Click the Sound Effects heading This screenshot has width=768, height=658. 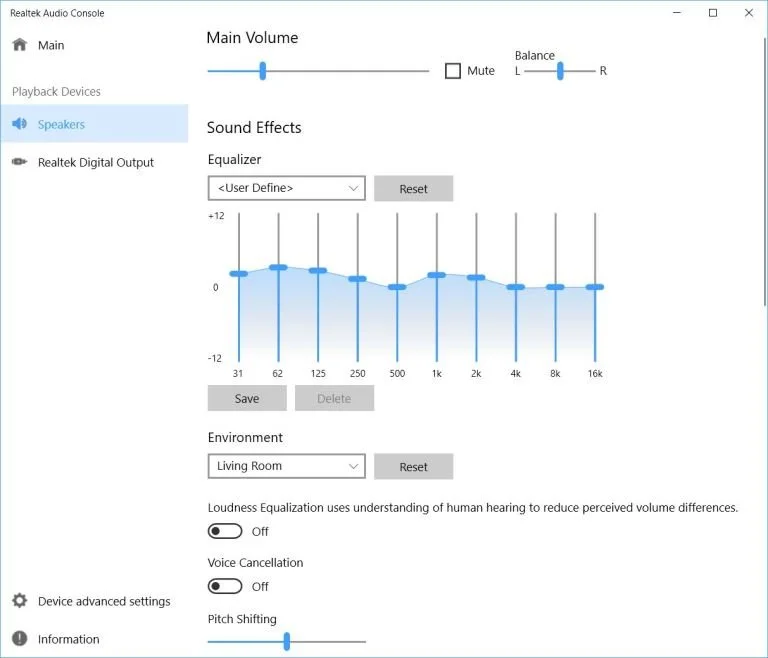click(x=254, y=127)
